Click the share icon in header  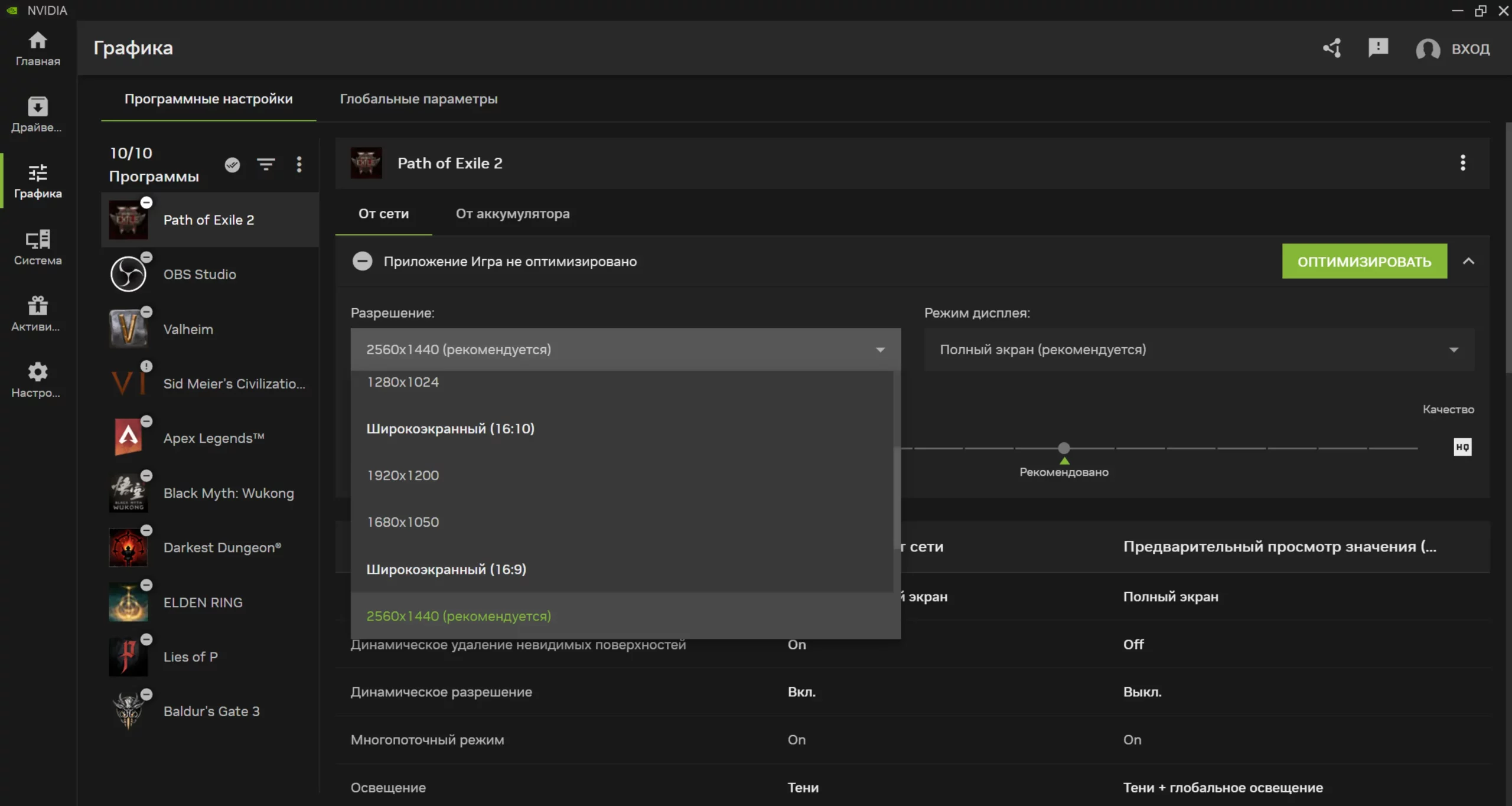[1332, 48]
